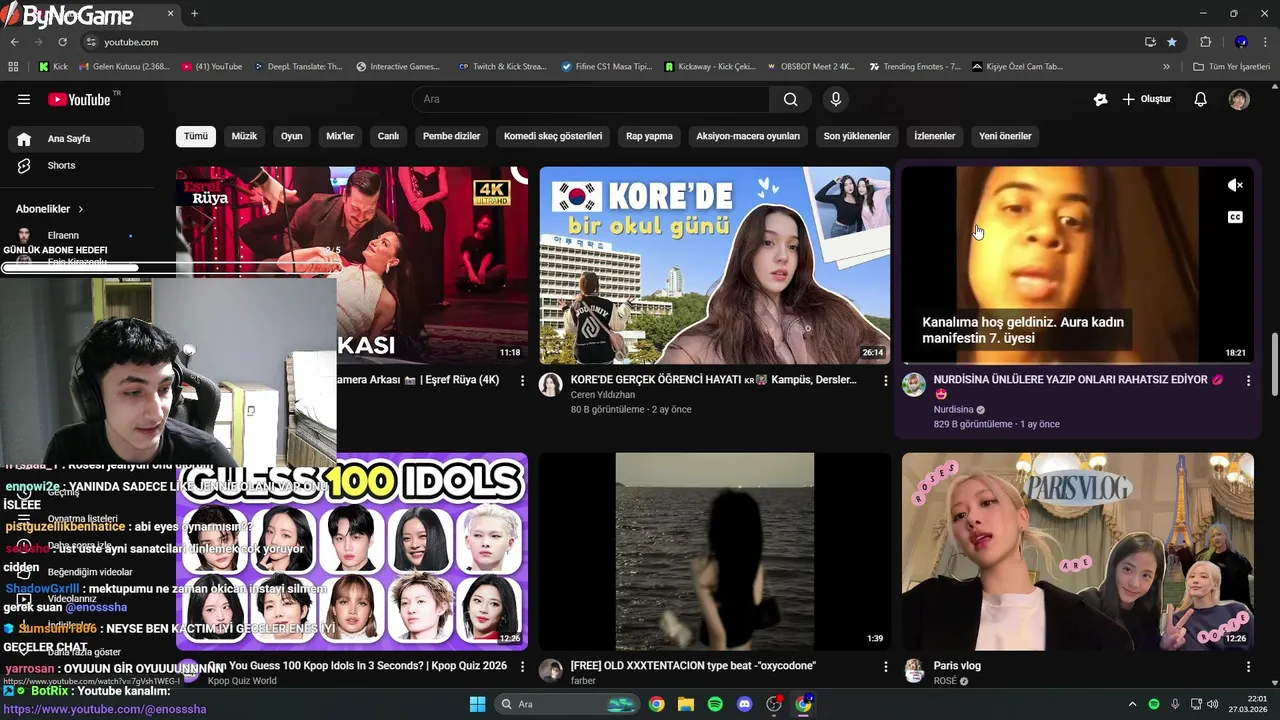
Task: Select the Oyun filter chip
Action: tap(291, 136)
